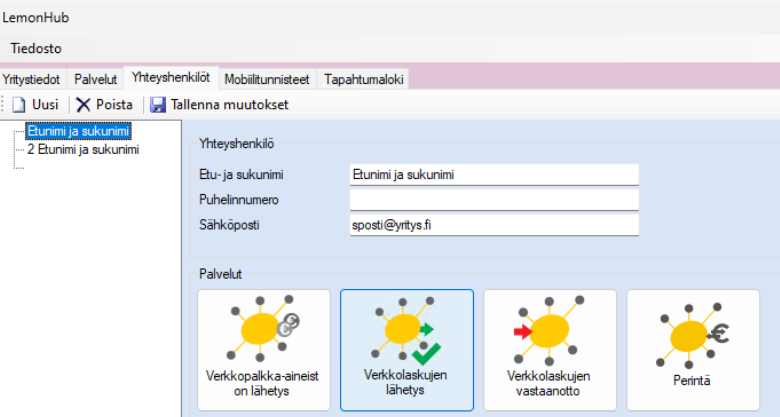This screenshot has width=780, height=417.
Task: Click the Tallenna muutokset floppy disk icon
Action: pos(158,104)
